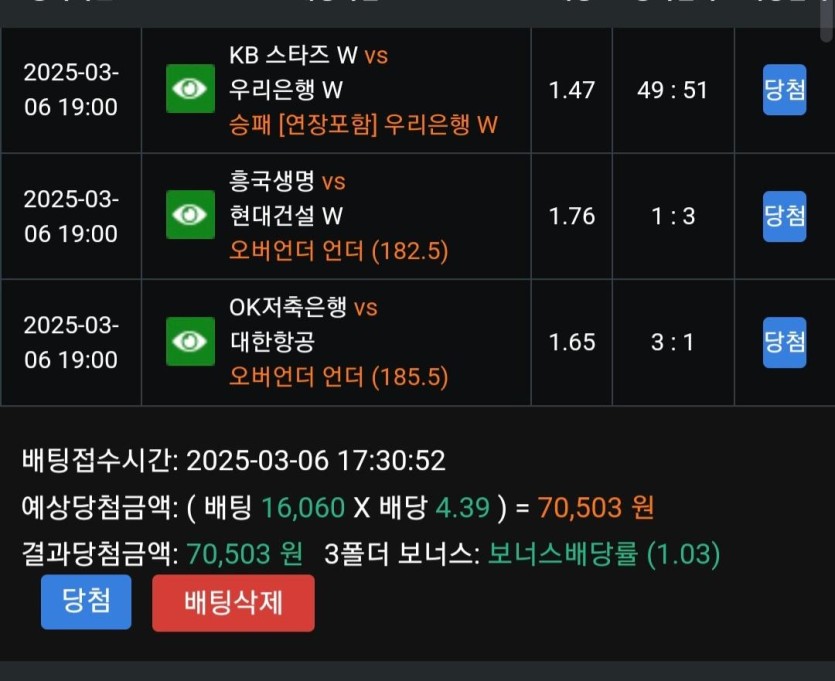Click the green eye icon for KB 스타즈 match

190,90
